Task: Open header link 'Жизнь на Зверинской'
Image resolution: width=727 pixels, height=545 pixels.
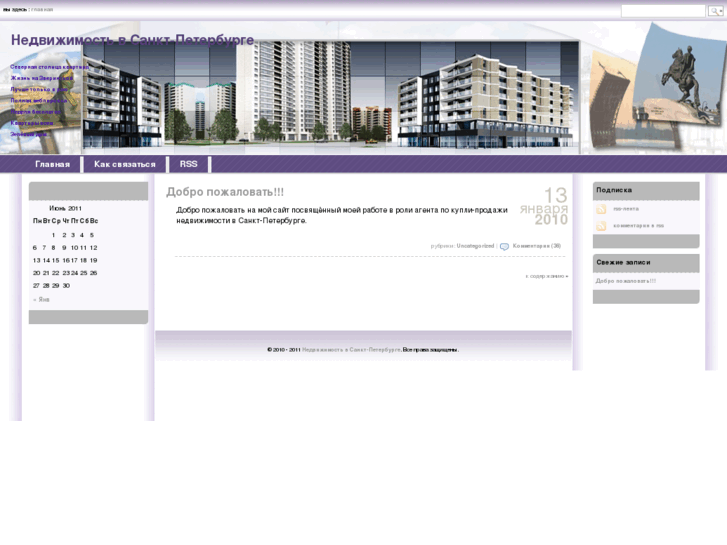Action: click(x=41, y=78)
